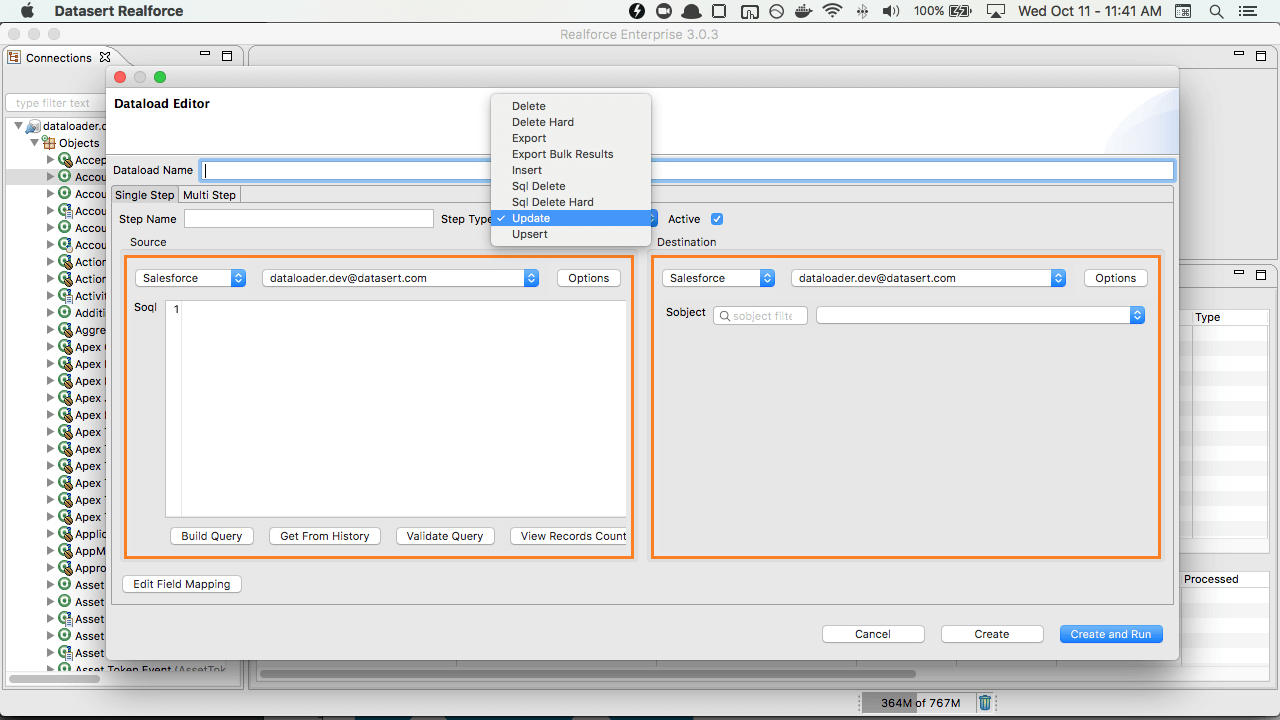The image size is (1280, 720).
Task: Open the Notification Center list icon
Action: click(1250, 11)
